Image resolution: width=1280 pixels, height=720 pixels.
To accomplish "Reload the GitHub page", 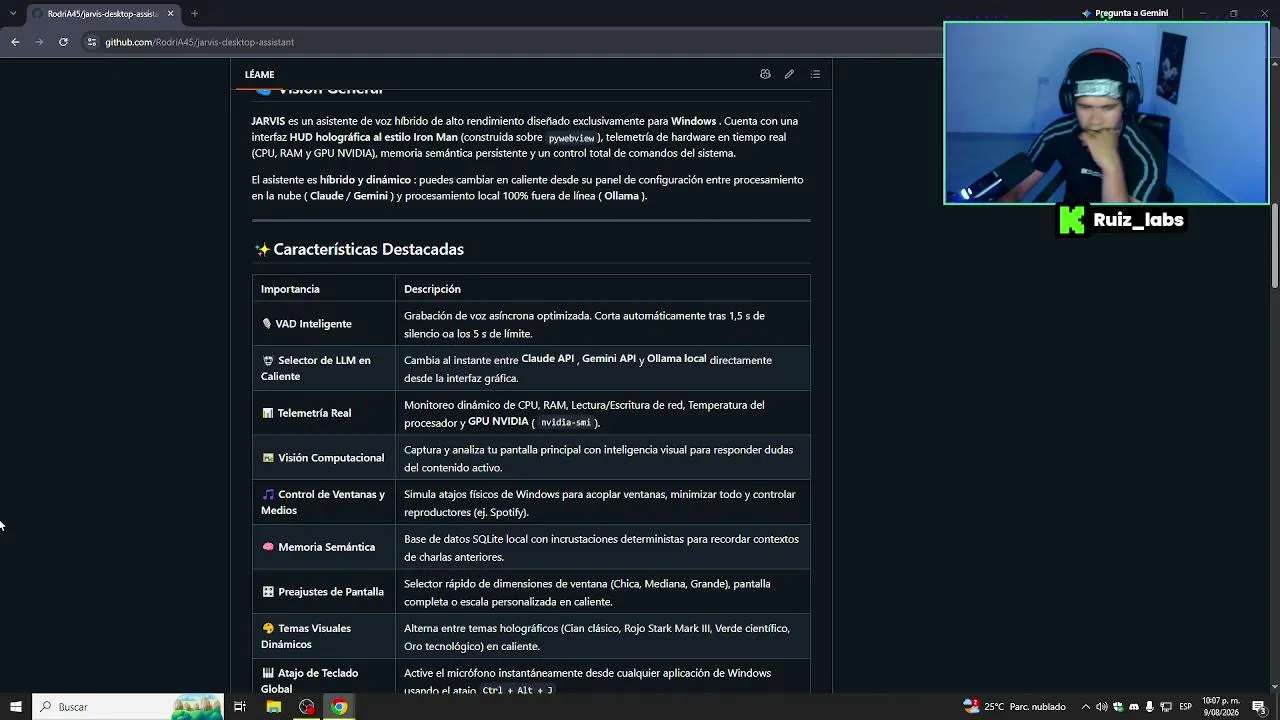I will coord(63,42).
